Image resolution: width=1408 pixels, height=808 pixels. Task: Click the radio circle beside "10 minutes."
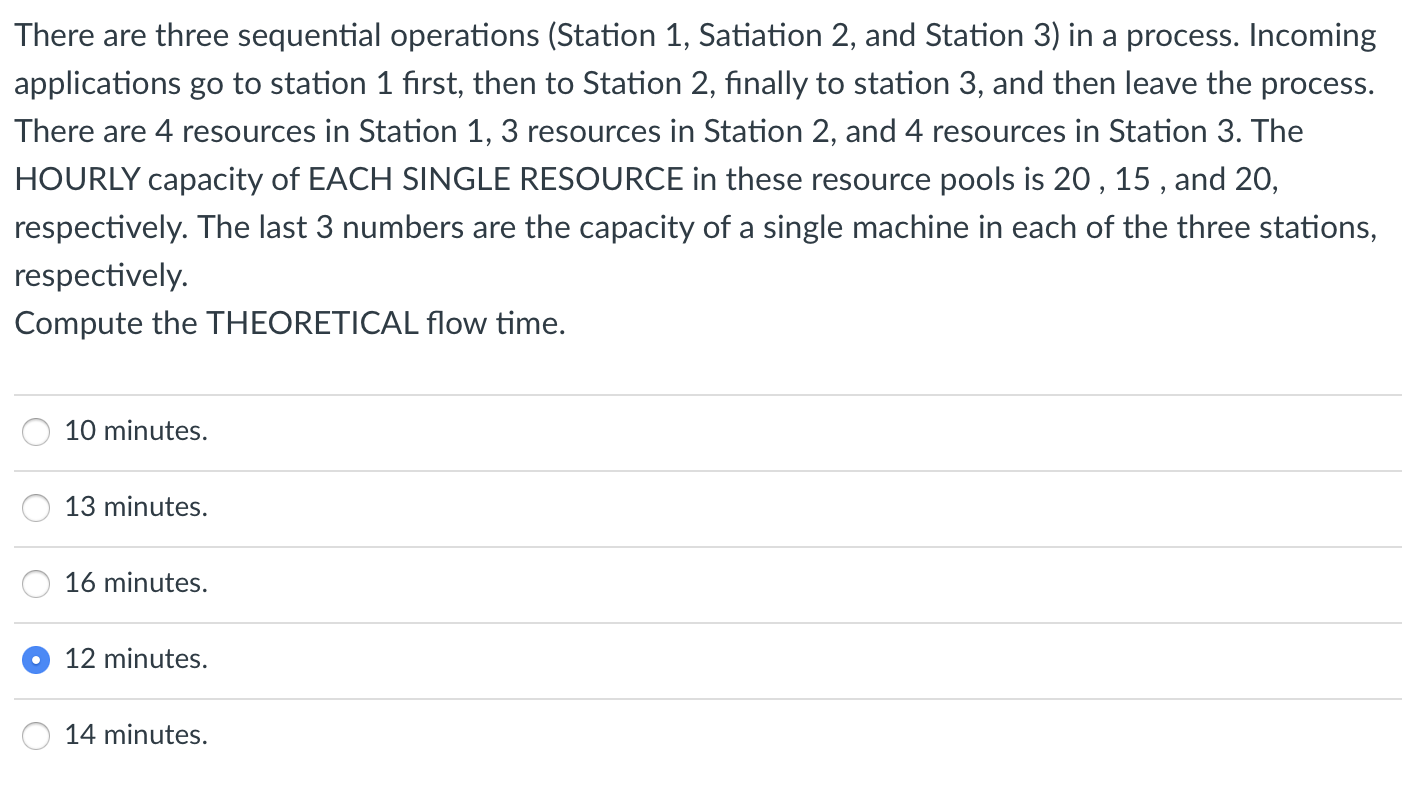[36, 432]
